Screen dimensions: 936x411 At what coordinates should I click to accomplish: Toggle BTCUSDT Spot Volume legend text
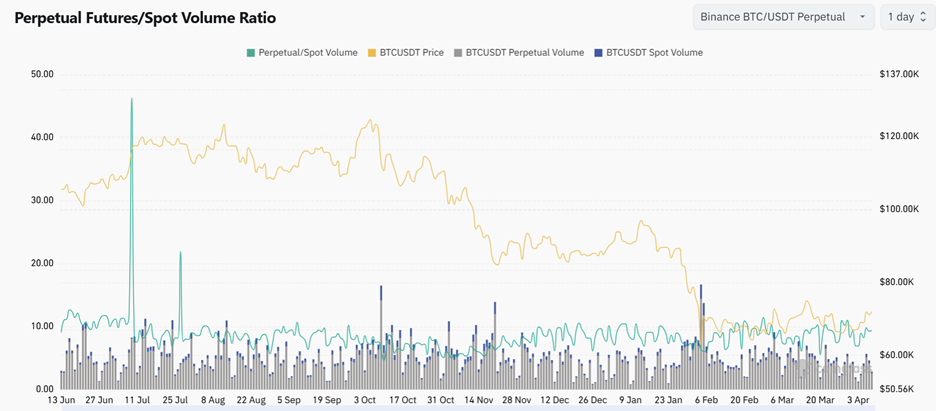(x=655, y=52)
